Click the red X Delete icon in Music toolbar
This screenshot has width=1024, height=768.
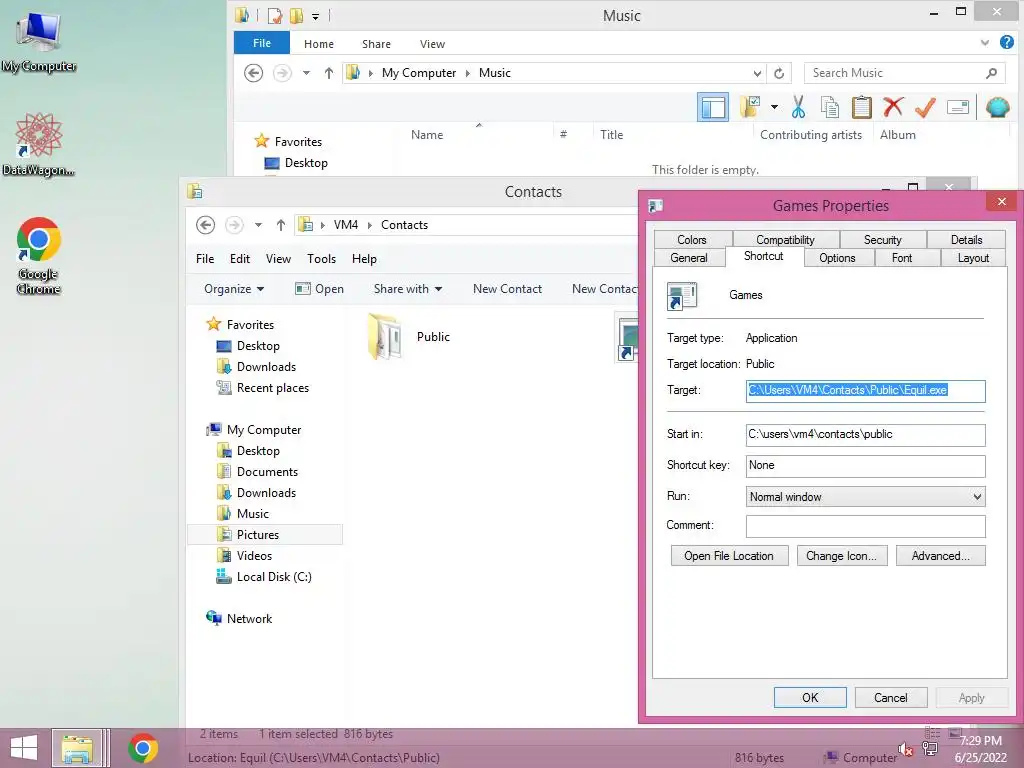[893, 107]
